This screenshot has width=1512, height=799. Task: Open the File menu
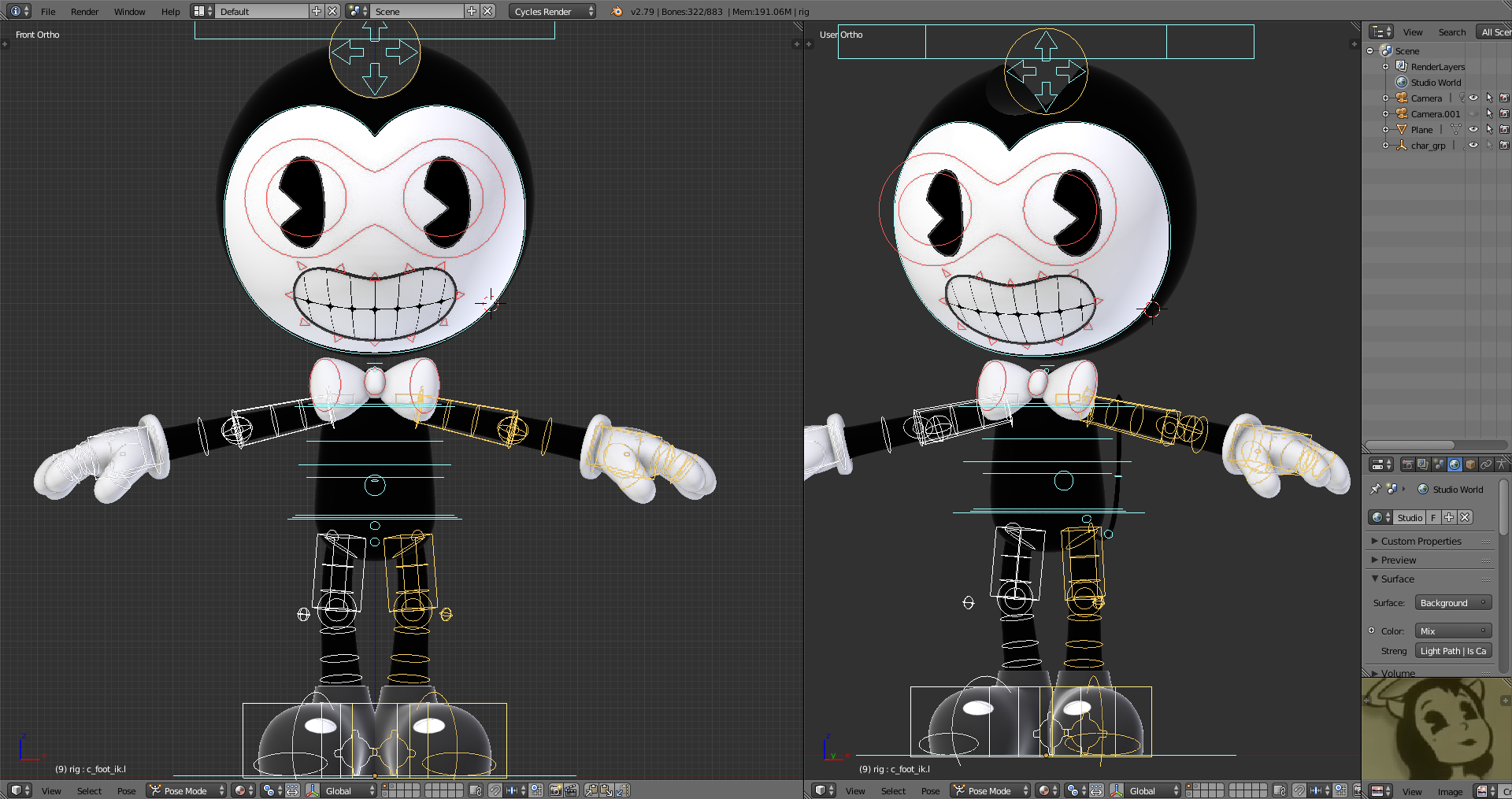(x=48, y=12)
